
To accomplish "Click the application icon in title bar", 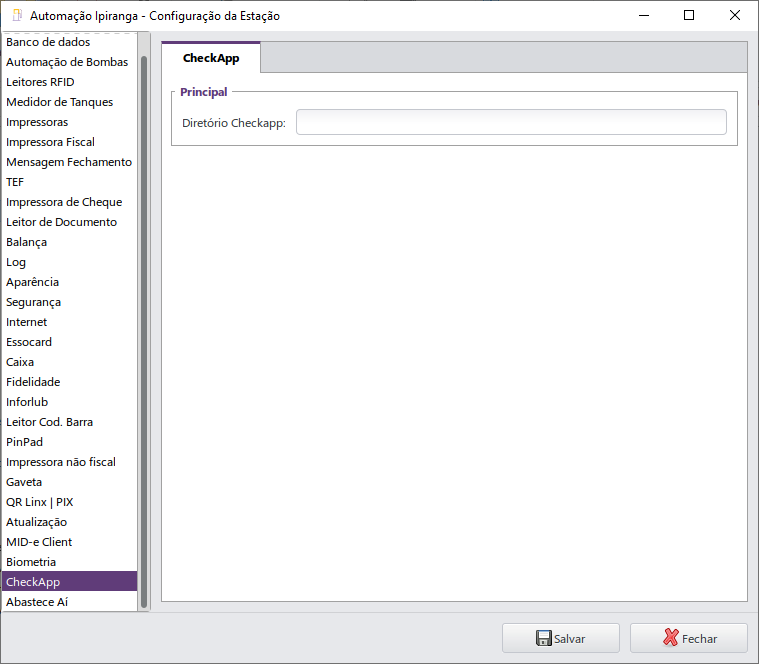I will click(x=17, y=15).
